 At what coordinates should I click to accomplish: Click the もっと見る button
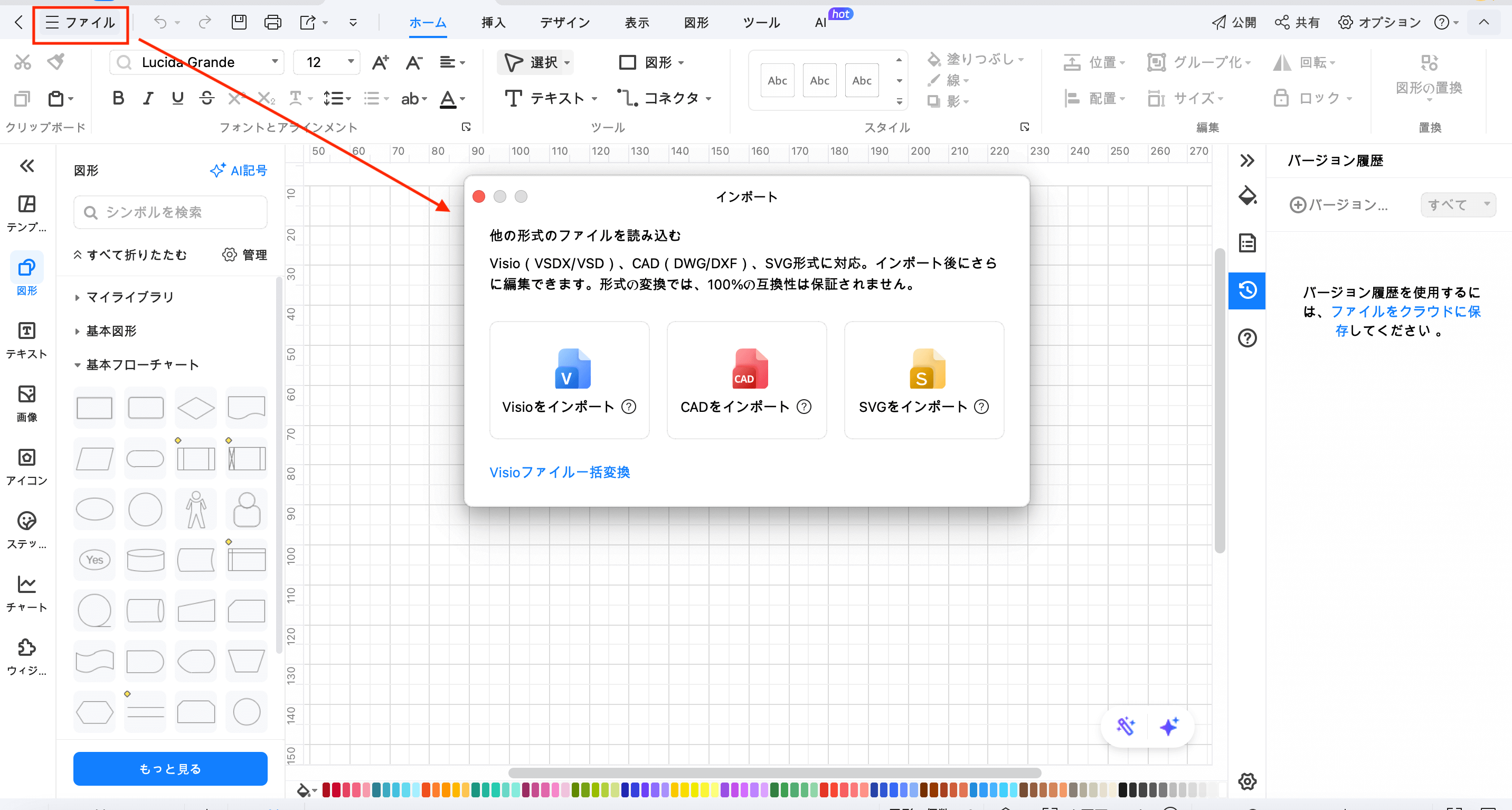click(x=170, y=768)
